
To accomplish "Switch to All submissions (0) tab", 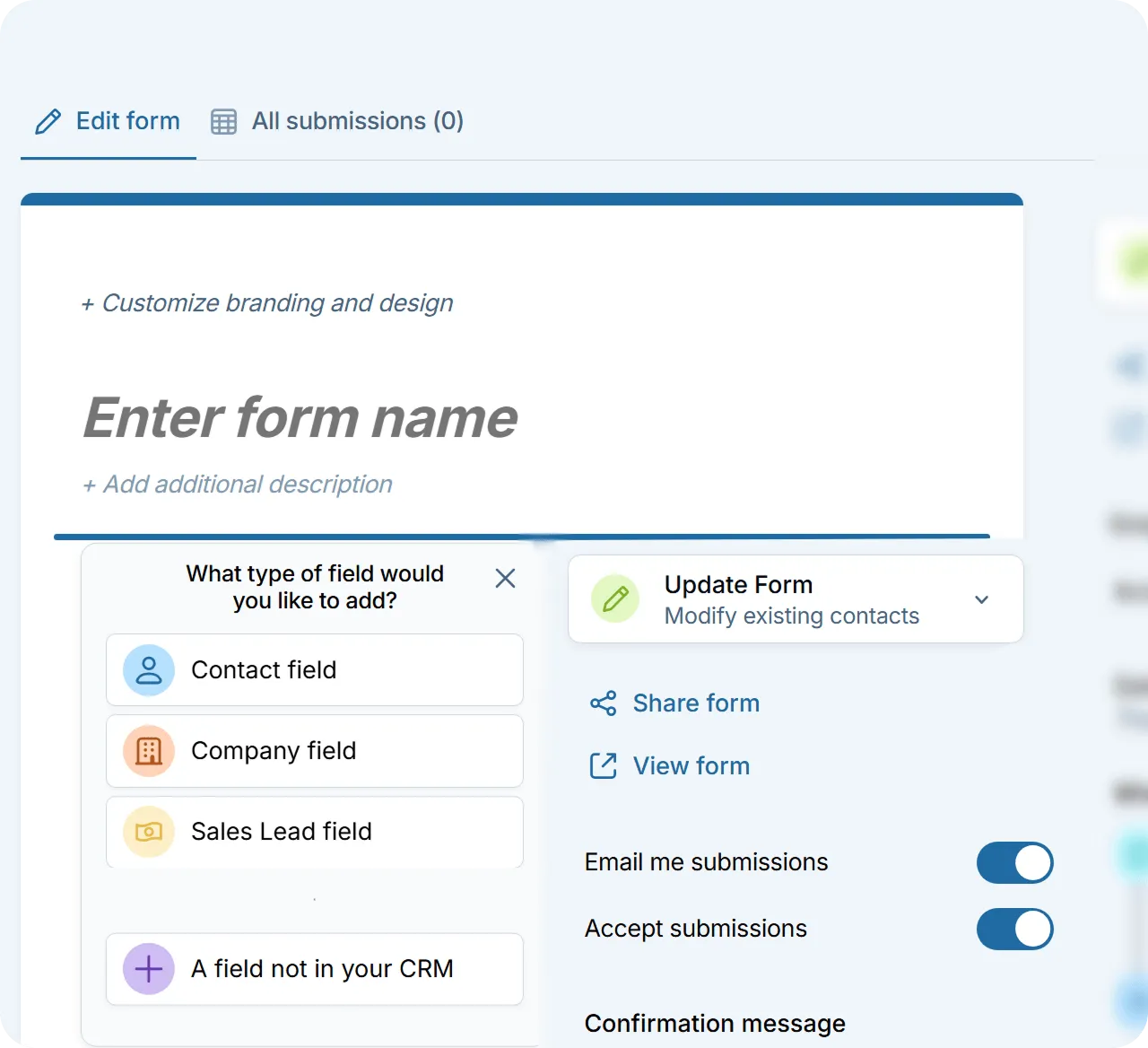I will (337, 121).
